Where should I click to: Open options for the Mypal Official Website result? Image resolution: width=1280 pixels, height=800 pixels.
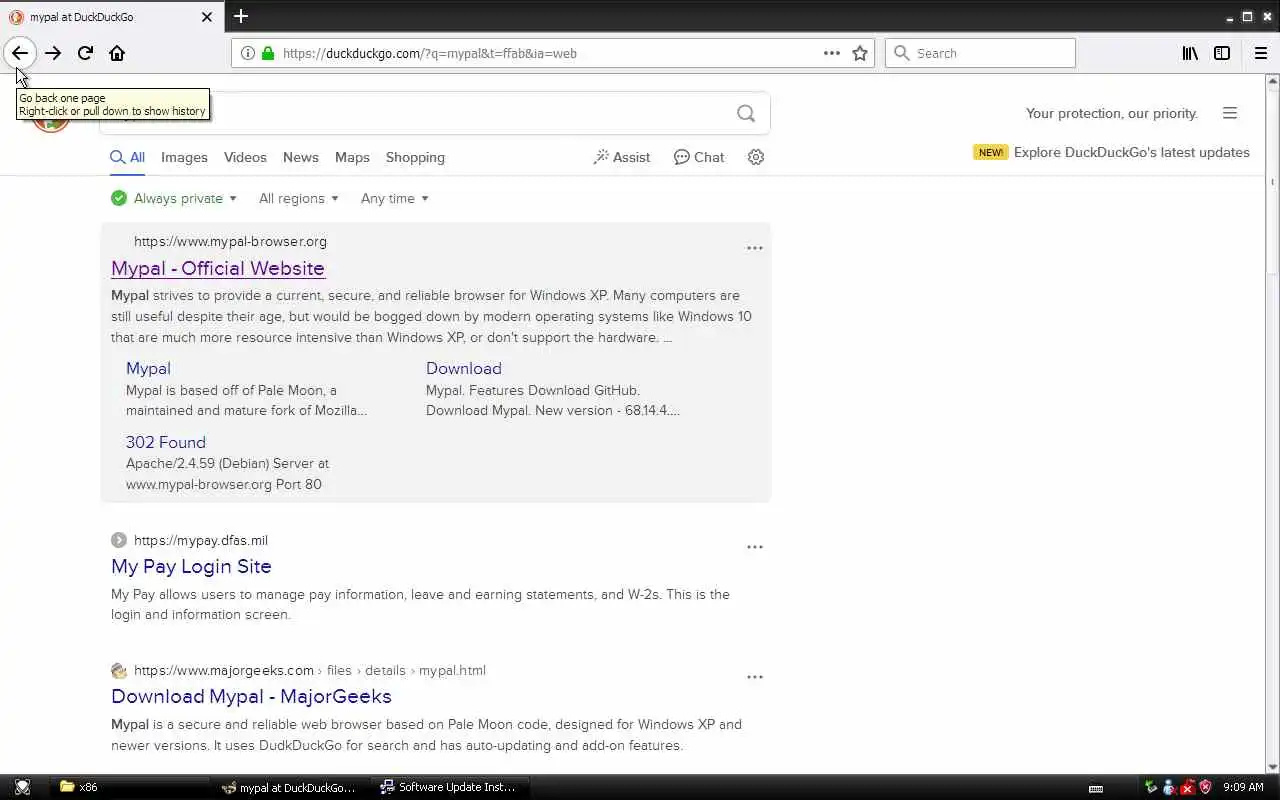755,248
